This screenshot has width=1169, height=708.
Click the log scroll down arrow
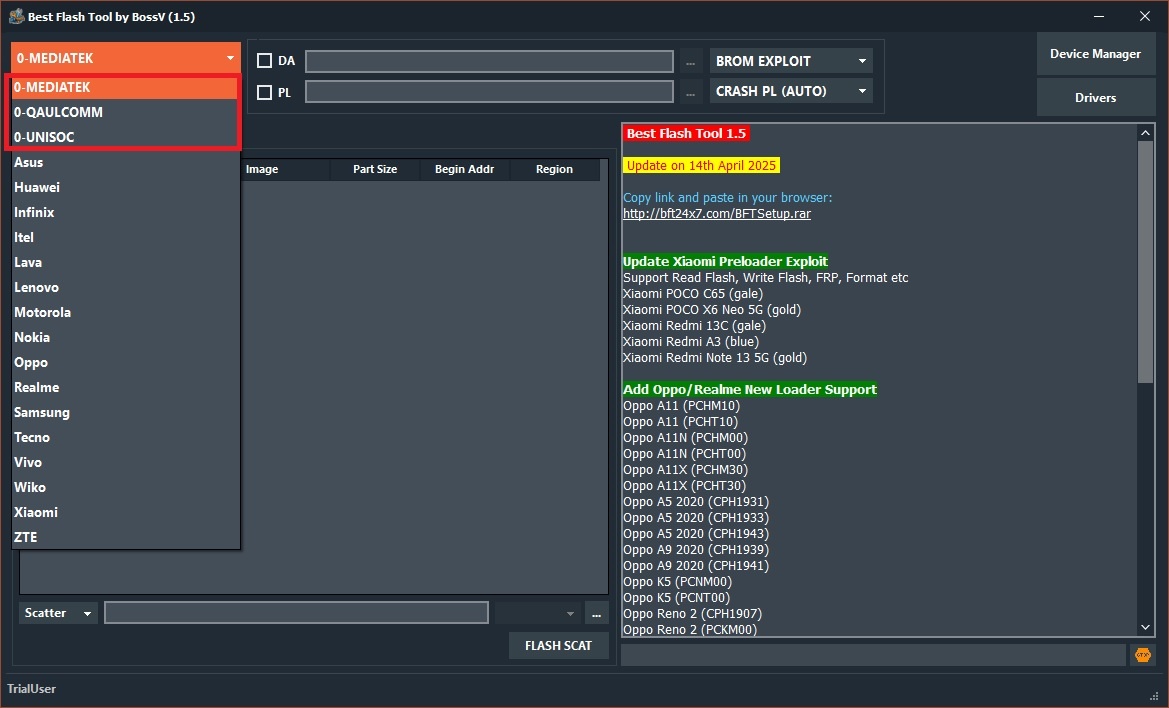coord(1145,628)
